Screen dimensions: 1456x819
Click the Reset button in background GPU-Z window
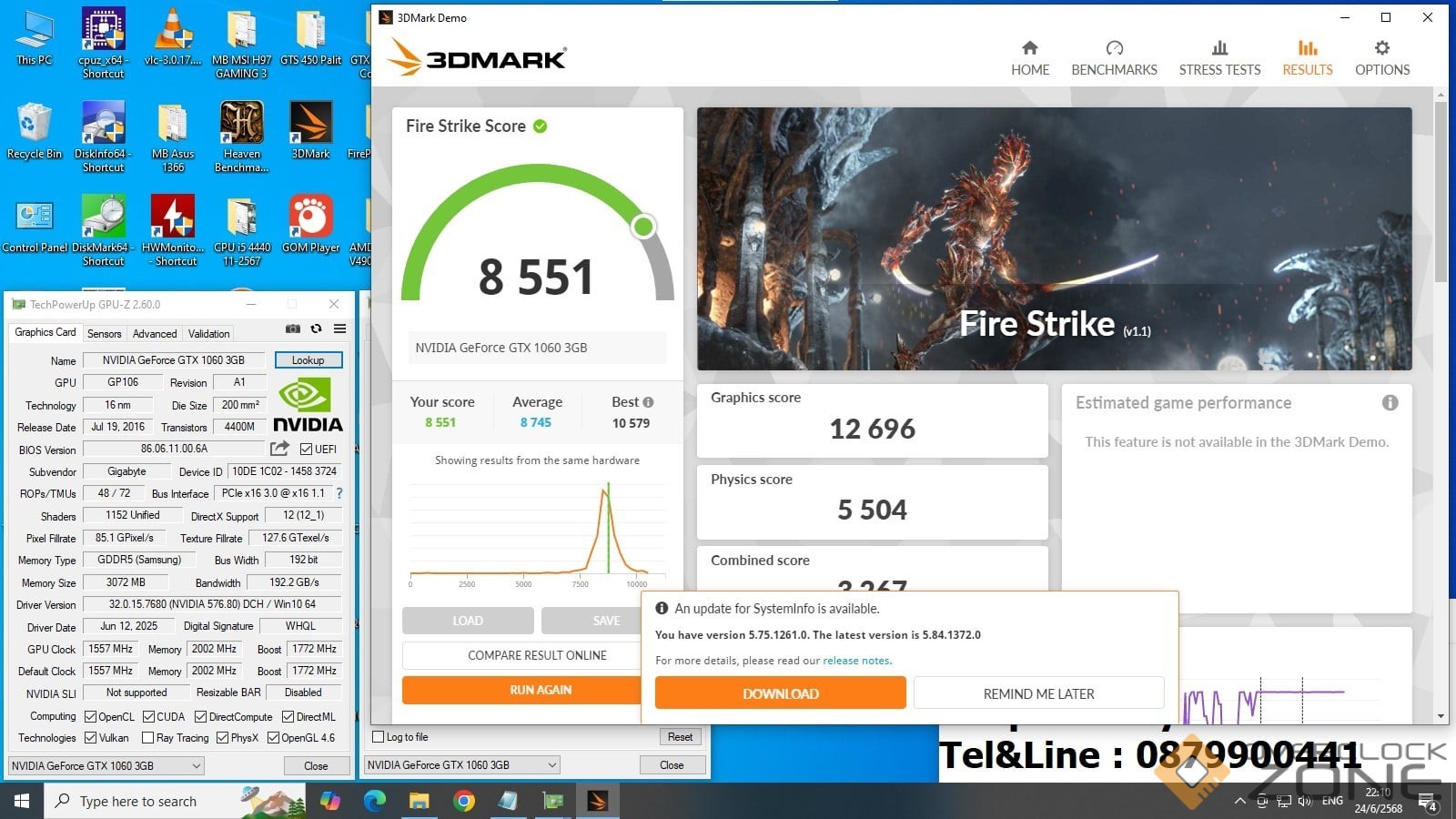681,737
